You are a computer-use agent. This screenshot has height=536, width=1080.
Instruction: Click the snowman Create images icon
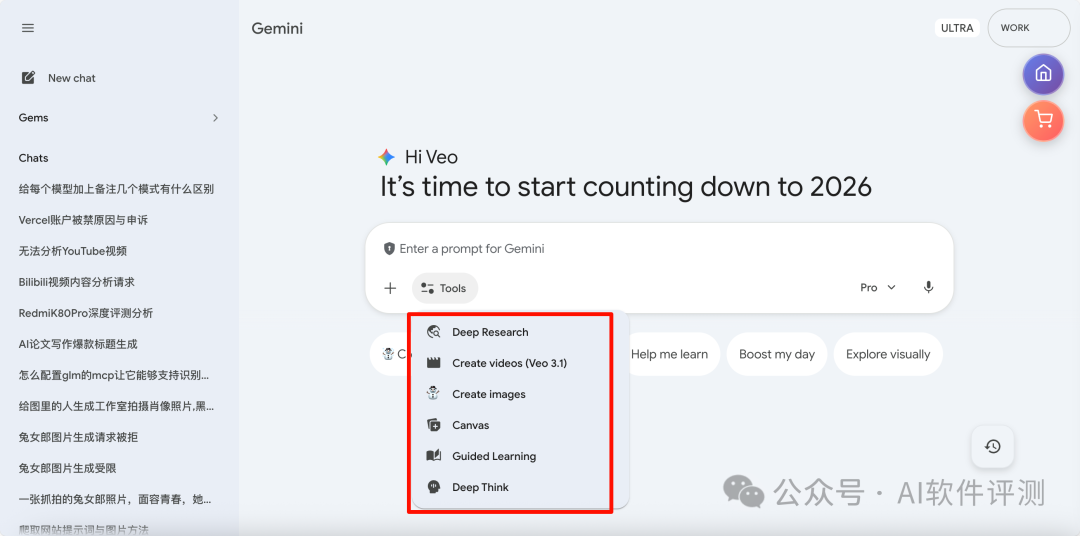point(433,394)
